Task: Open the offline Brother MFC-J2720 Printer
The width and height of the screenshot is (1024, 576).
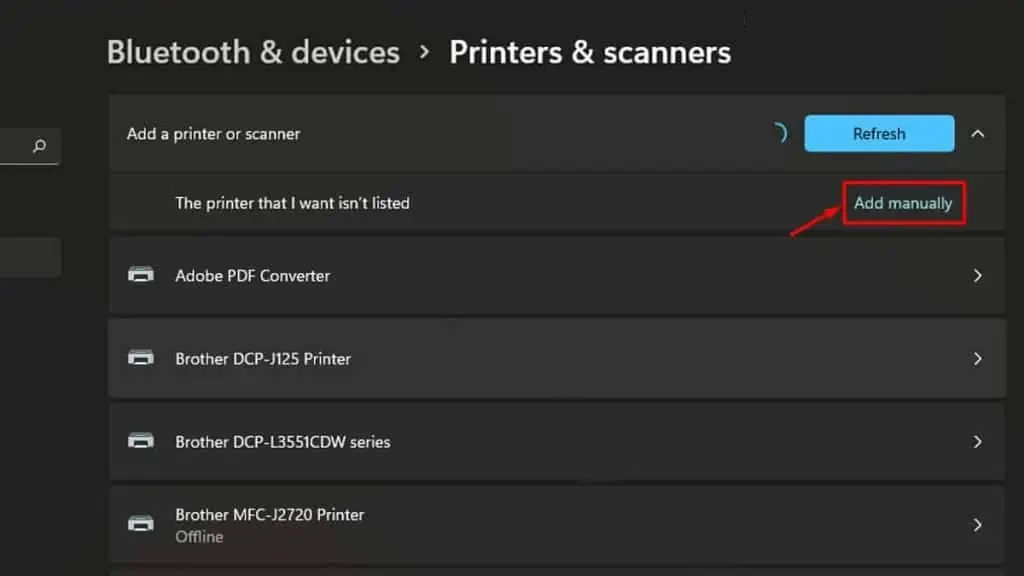Action: click(x=556, y=524)
